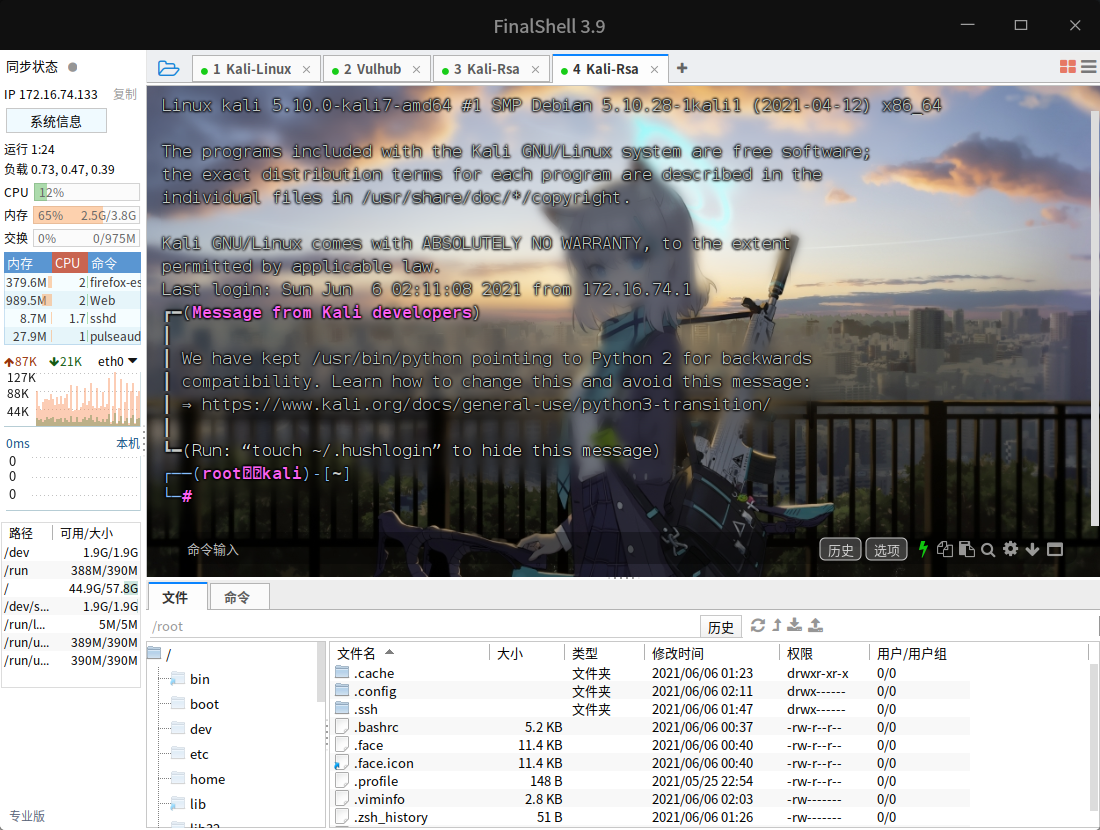
Task: Select the 4 Kali-Rsa session tab
Action: coord(610,69)
